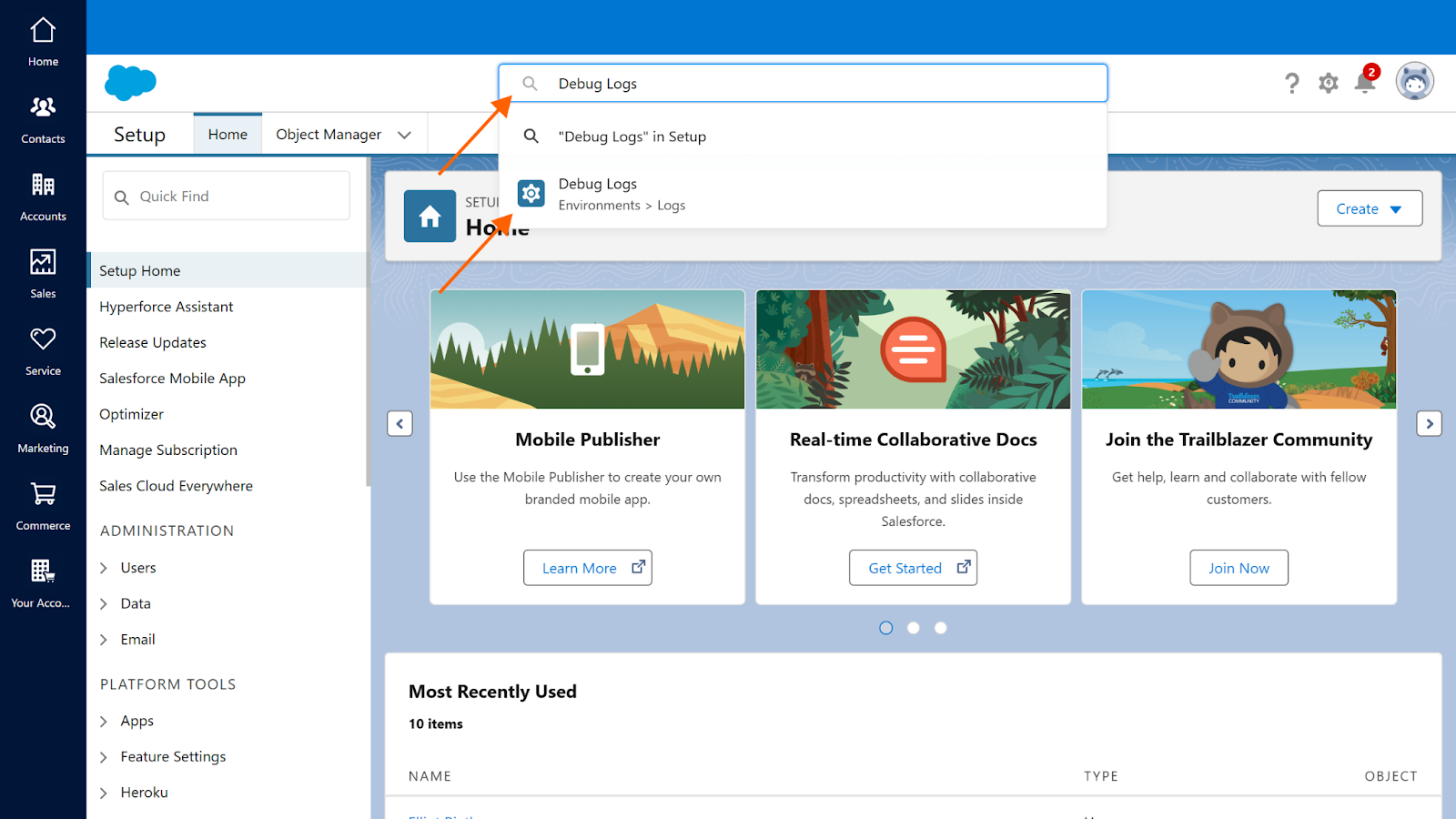Select the second carousel indicator dot

click(x=914, y=628)
